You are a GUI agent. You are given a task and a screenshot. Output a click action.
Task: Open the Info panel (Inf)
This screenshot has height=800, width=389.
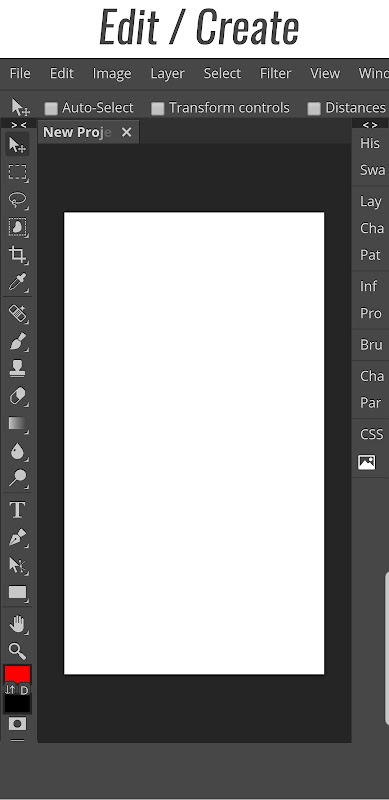[369, 286]
